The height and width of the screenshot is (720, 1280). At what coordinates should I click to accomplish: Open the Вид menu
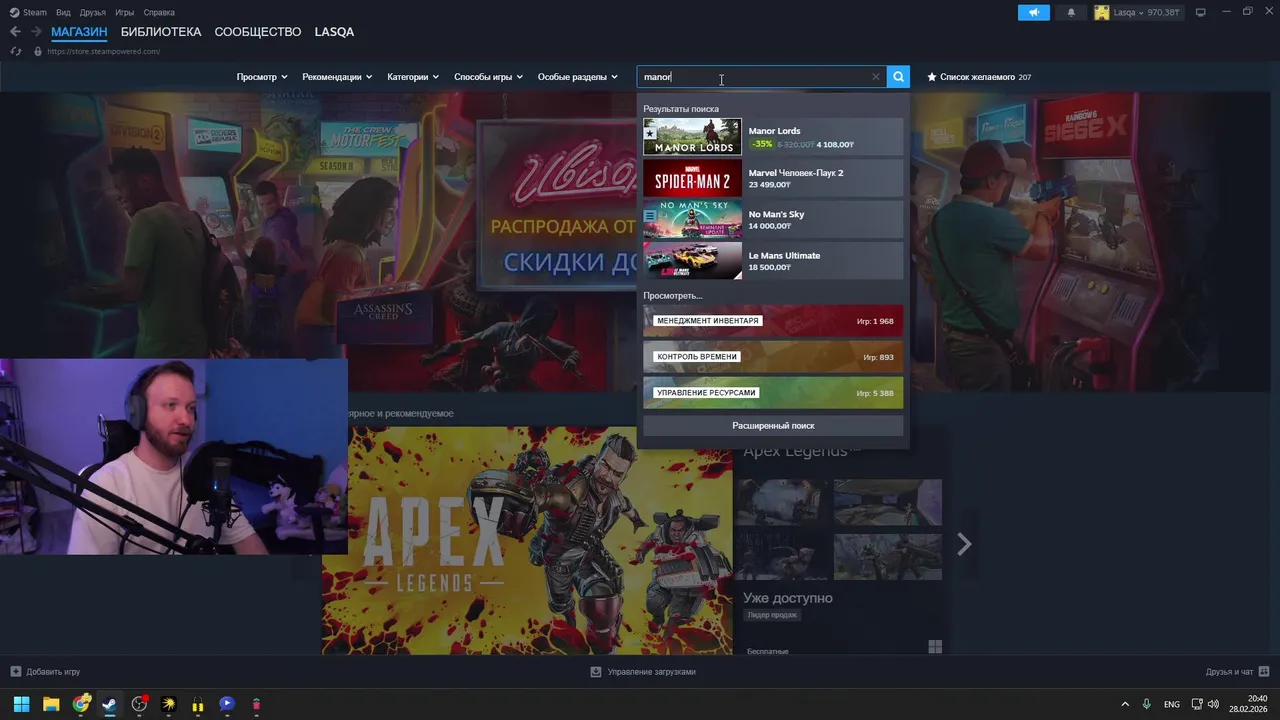(x=63, y=12)
